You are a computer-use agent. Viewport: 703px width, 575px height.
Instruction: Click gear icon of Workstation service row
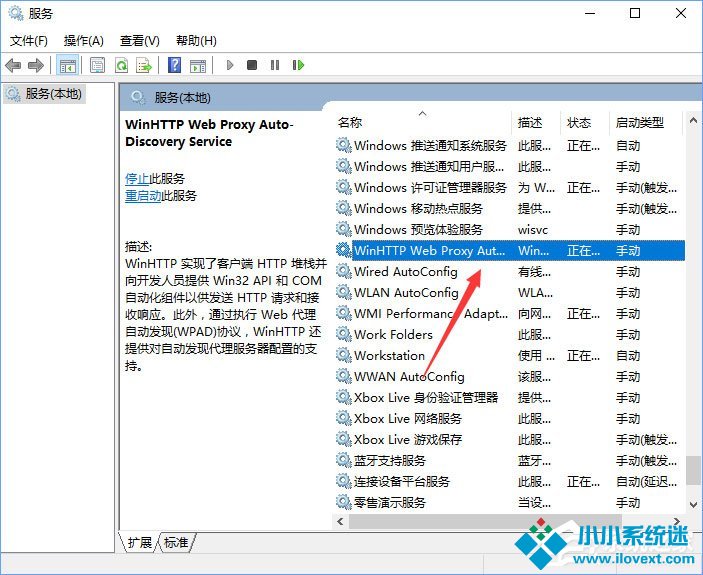coord(343,355)
